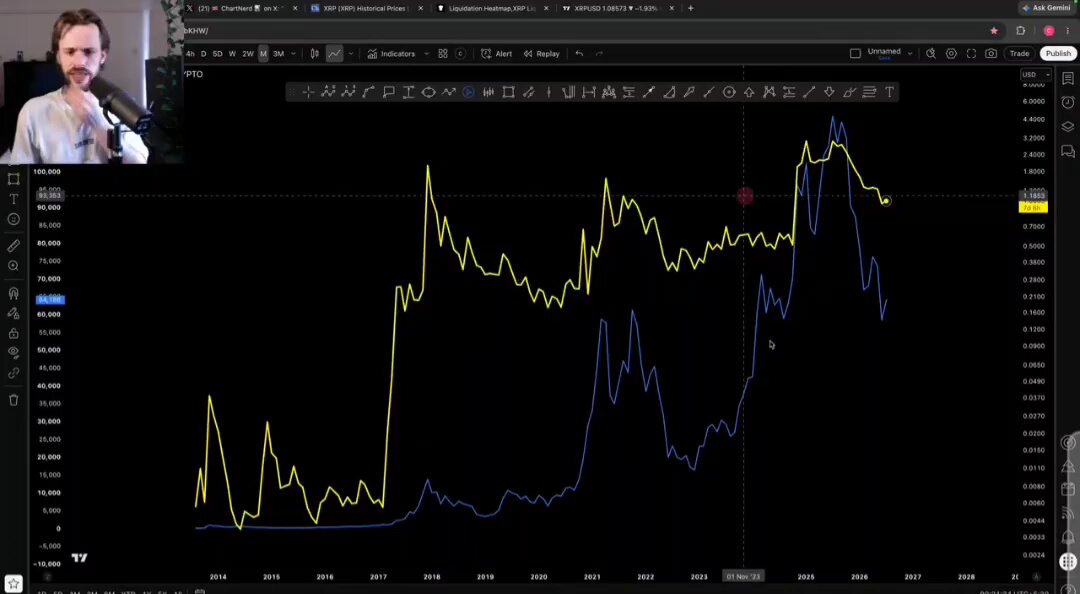Viewport: 1080px width, 594px height.
Task: Switch to the candlestick chart style
Action: pos(315,54)
